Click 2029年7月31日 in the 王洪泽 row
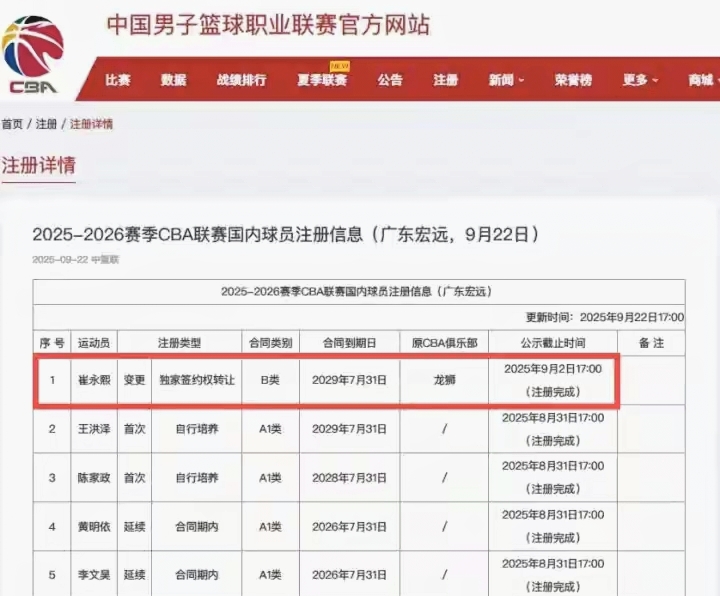This screenshot has width=720, height=596. click(349, 429)
